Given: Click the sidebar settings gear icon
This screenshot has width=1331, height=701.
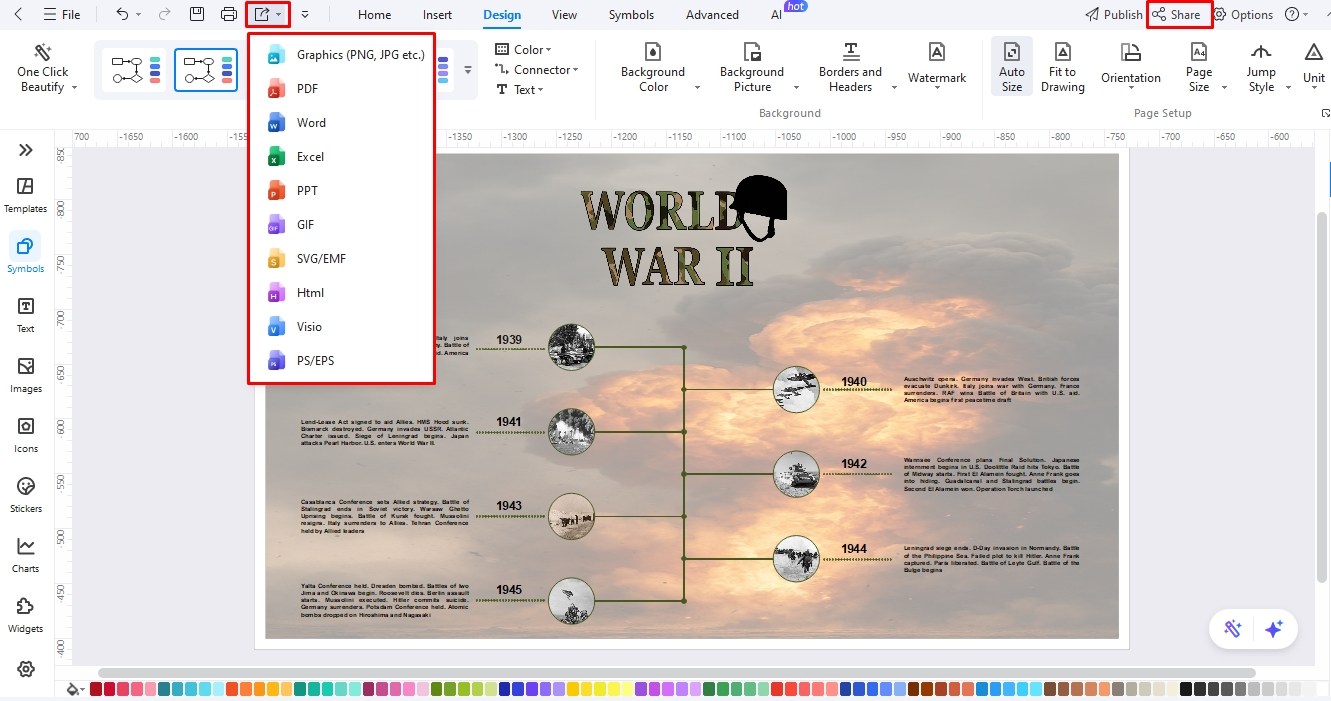Looking at the screenshot, I should tap(26, 669).
